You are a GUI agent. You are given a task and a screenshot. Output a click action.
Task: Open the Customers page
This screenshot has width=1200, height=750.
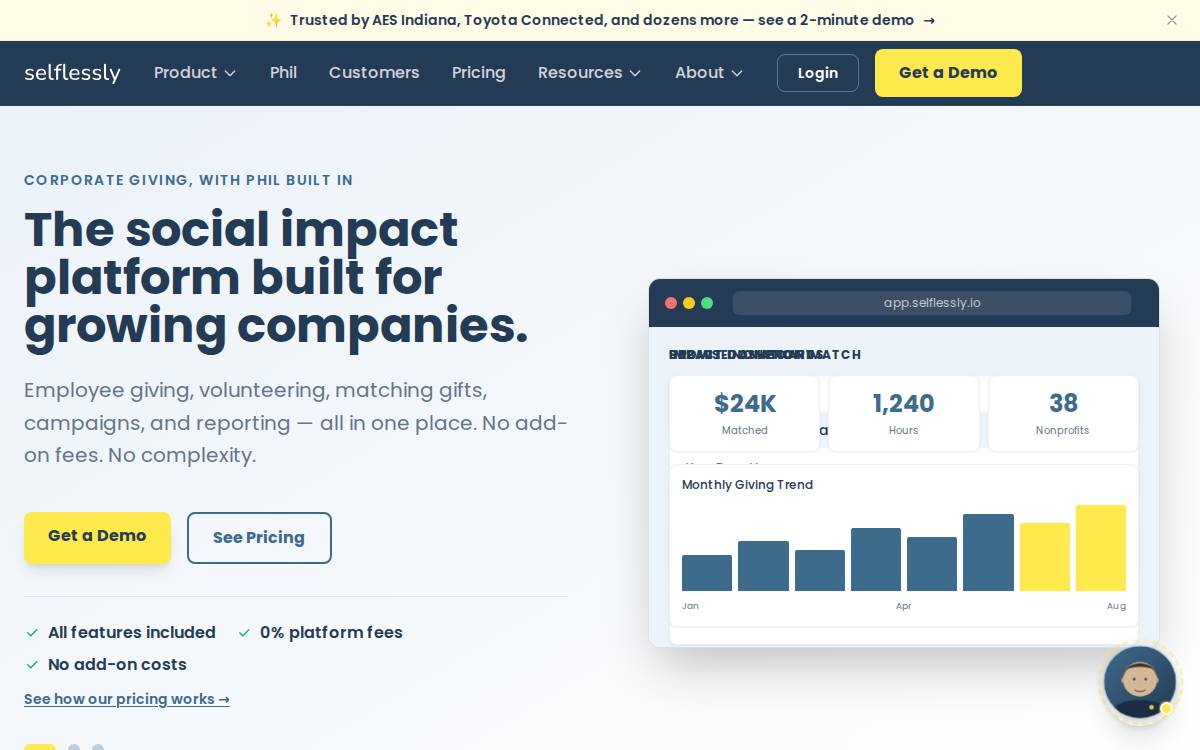point(374,73)
